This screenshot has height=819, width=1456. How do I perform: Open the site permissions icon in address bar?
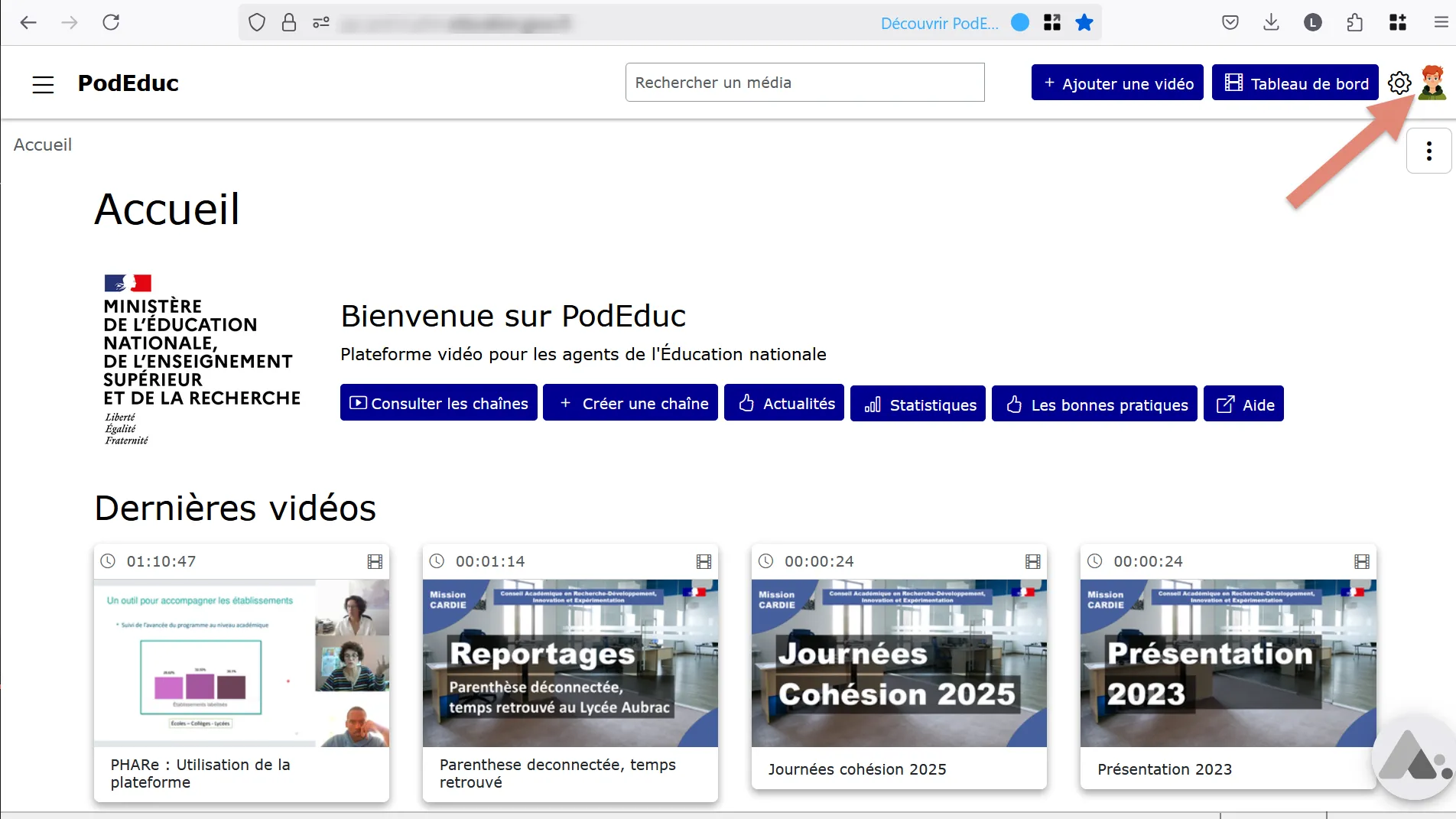coord(321,23)
